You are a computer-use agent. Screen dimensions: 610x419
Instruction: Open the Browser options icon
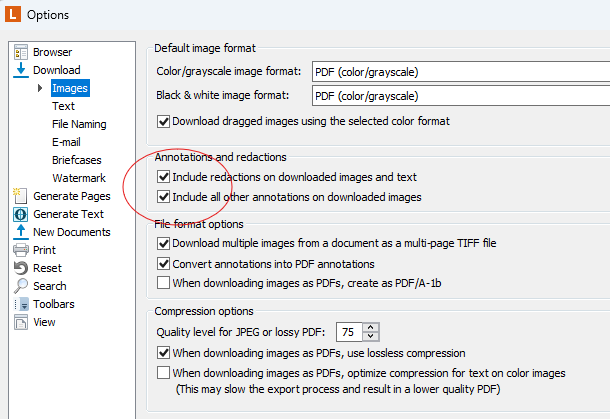tap(21, 52)
